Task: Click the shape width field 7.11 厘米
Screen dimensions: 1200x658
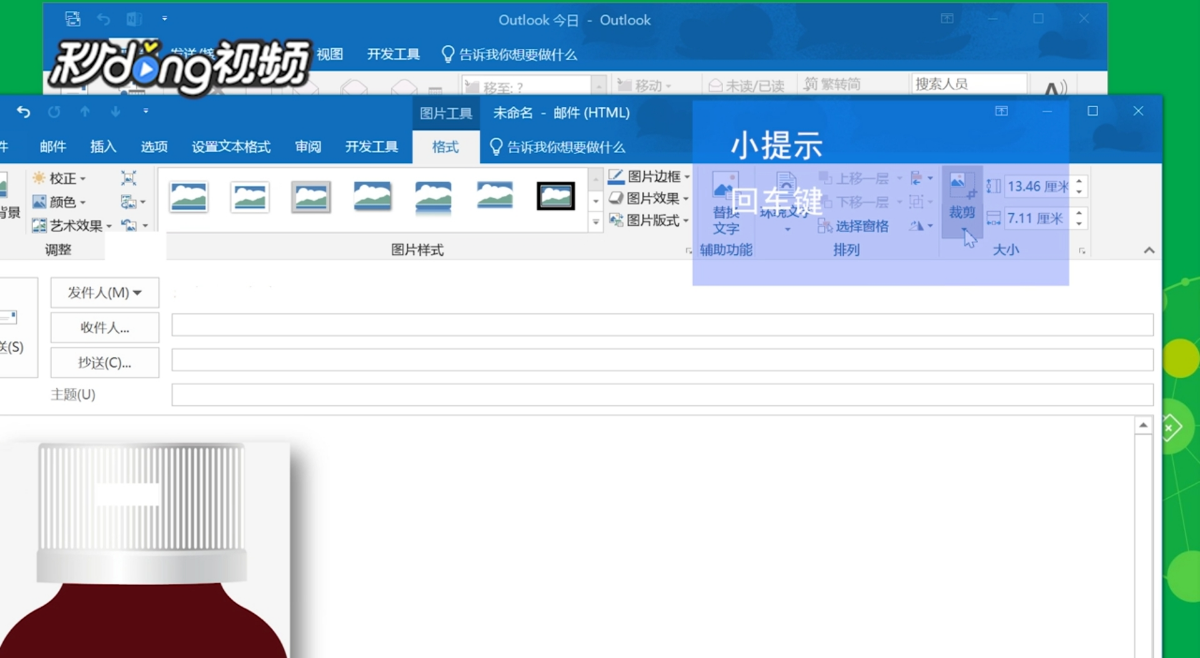Action: (1038, 218)
